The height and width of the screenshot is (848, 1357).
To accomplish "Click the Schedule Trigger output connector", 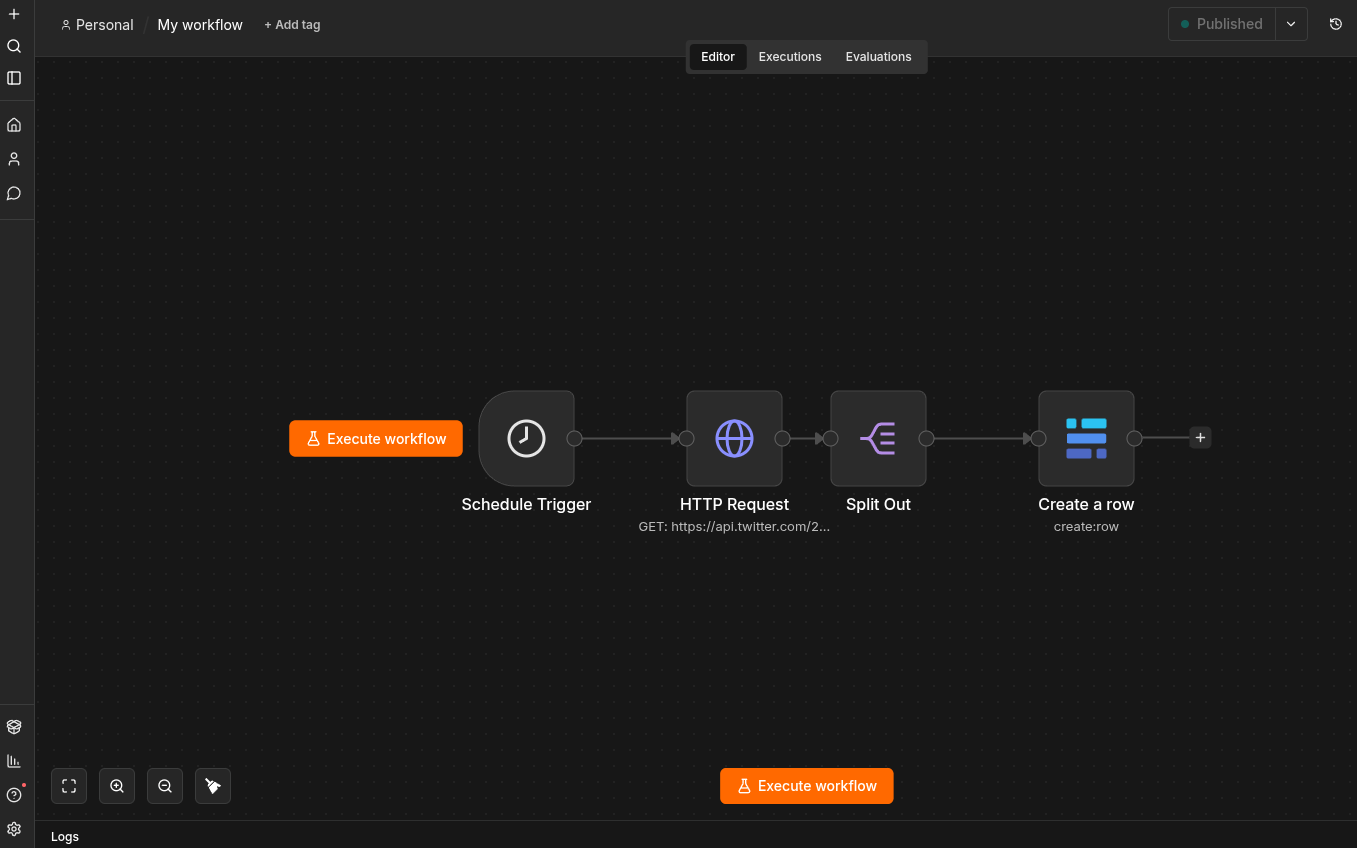I will coord(574,438).
